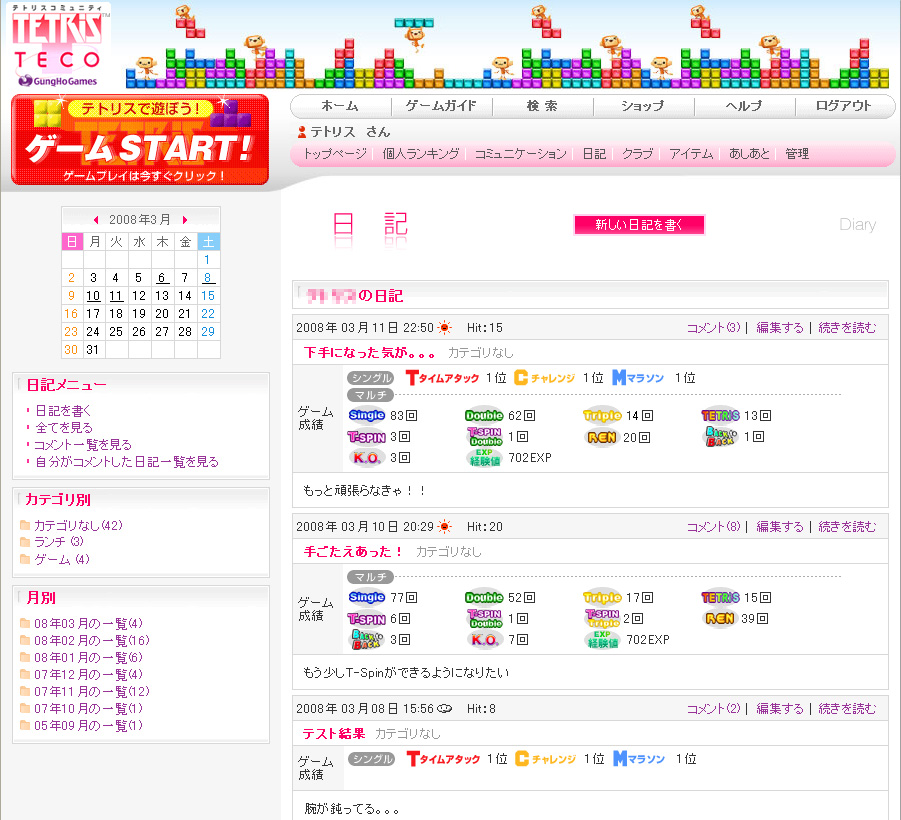Viewport: 901px width, 820px height.
Task: Click 続きを読む on March 10 entry
Action: point(847,526)
